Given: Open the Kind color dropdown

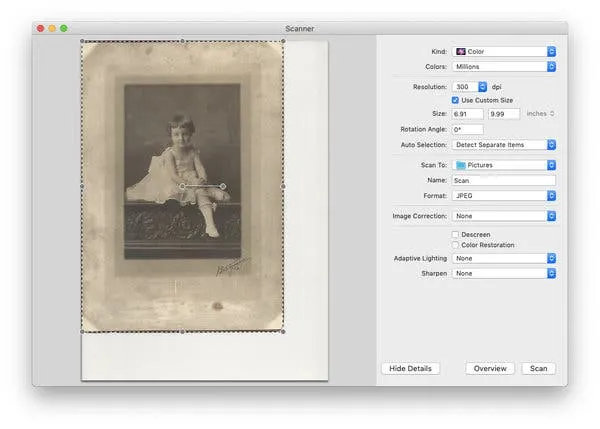Looking at the screenshot, I should click(x=503, y=51).
